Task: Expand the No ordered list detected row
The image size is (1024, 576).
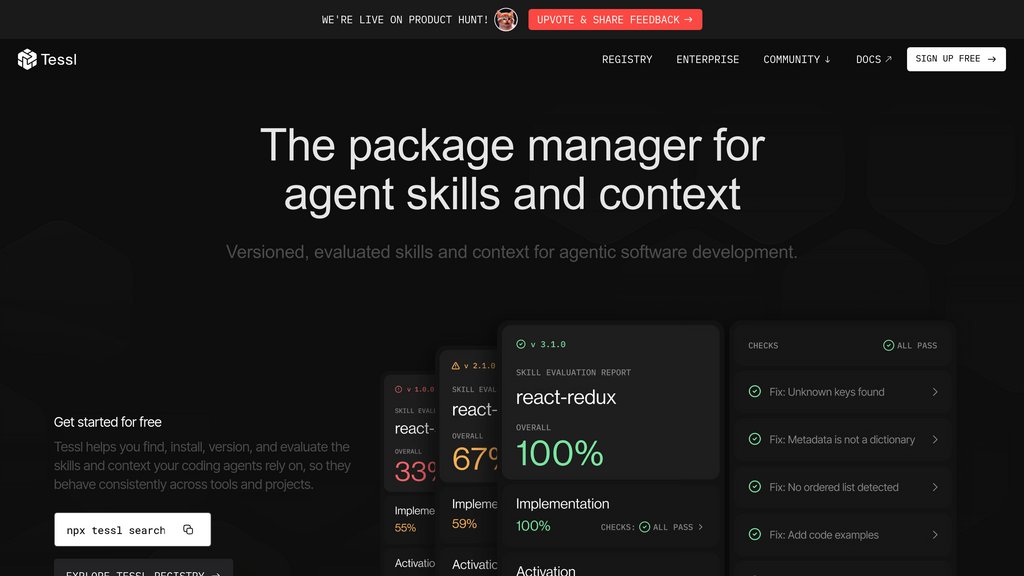Action: 935,487
